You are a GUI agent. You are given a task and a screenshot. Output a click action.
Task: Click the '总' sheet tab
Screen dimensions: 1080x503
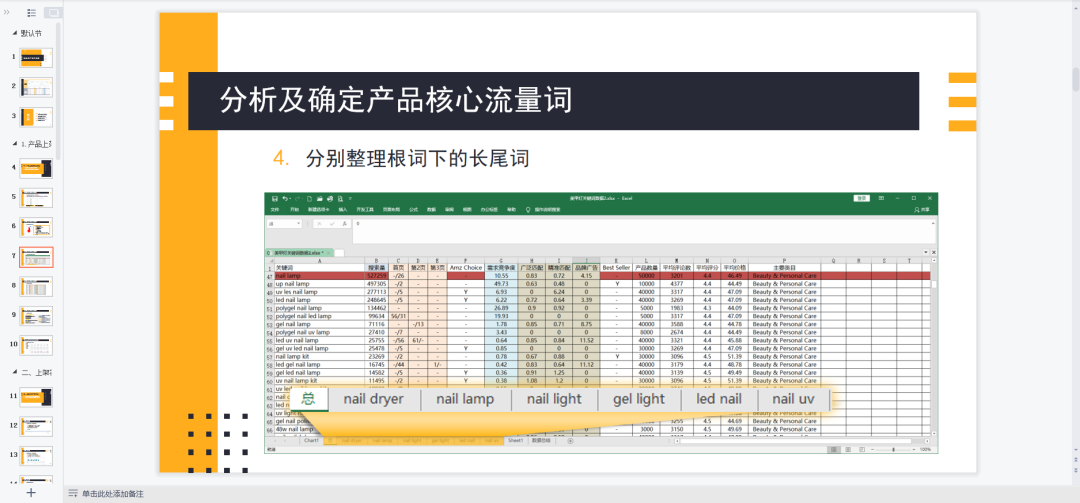click(309, 400)
